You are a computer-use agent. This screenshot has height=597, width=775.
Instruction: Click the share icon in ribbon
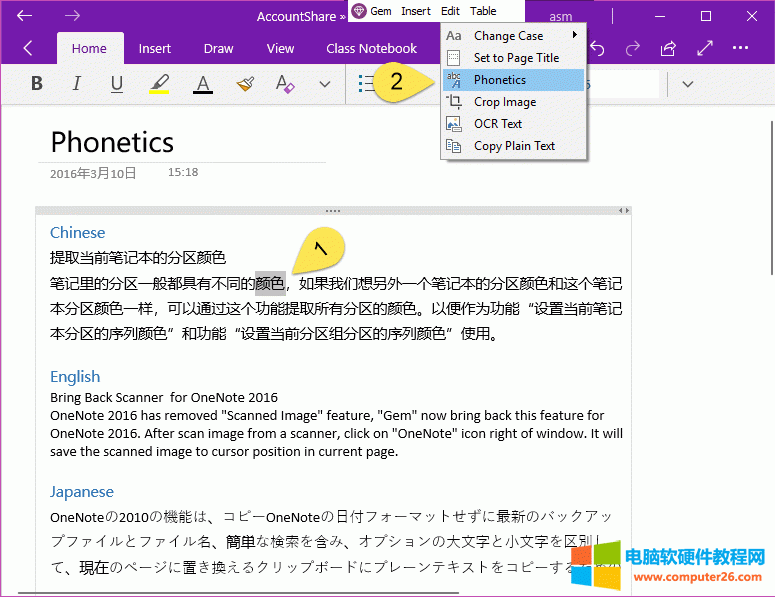click(668, 48)
